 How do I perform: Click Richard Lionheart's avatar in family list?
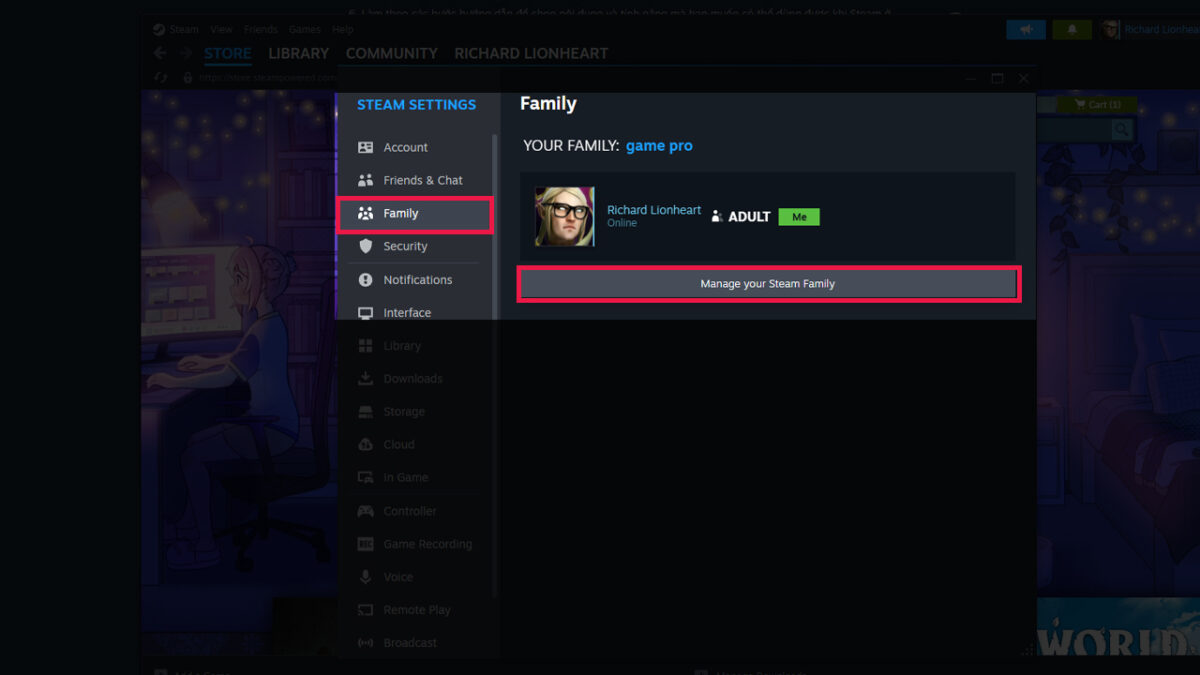pos(564,216)
